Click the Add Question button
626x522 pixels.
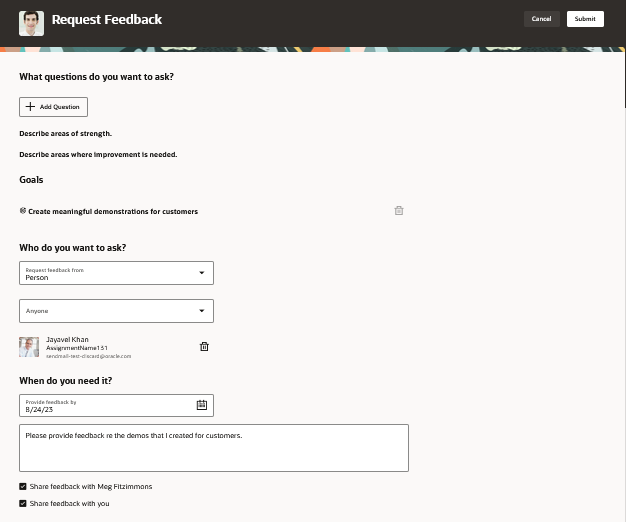click(53, 107)
